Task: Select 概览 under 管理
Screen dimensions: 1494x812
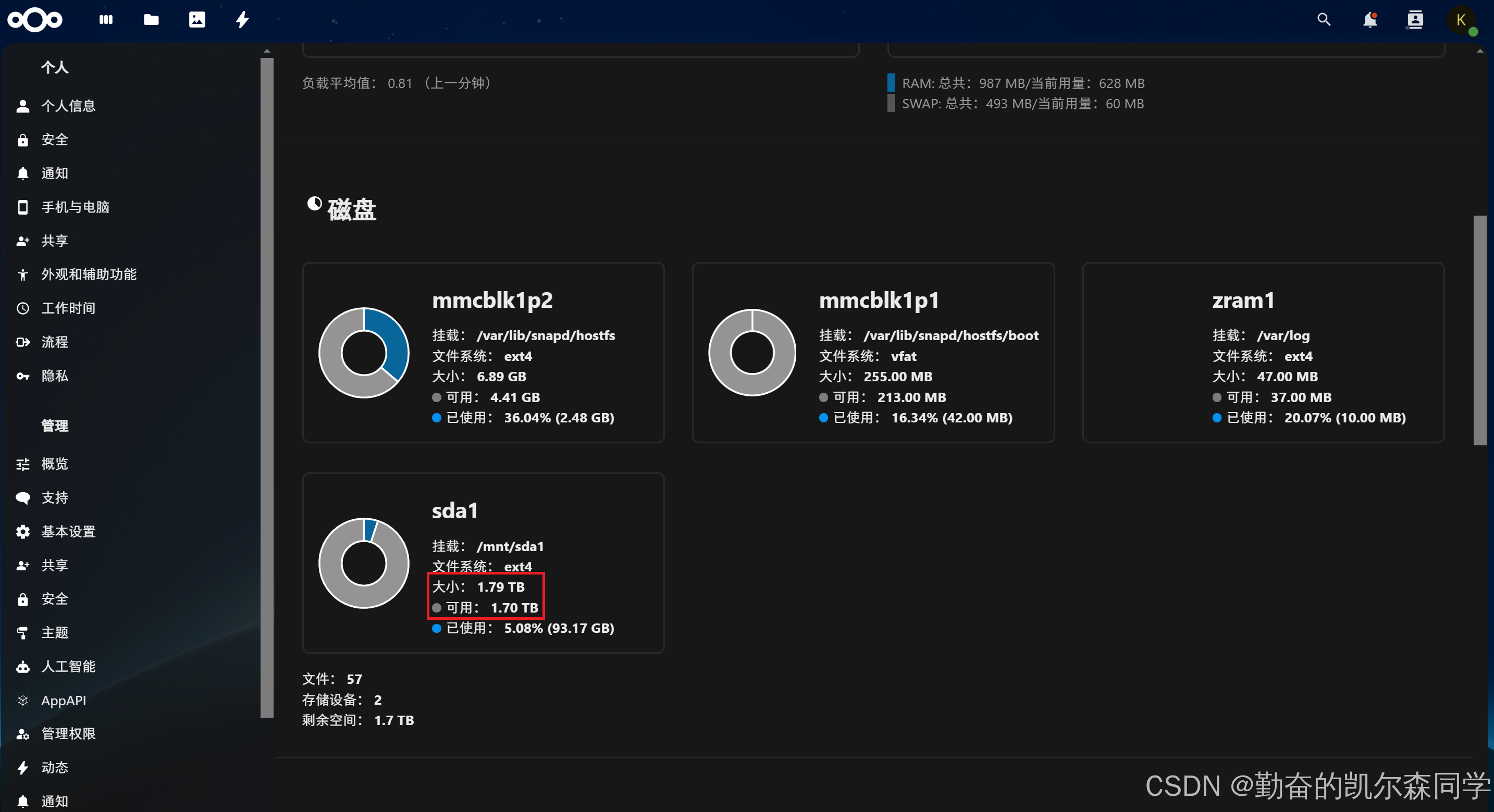Action: point(55,464)
